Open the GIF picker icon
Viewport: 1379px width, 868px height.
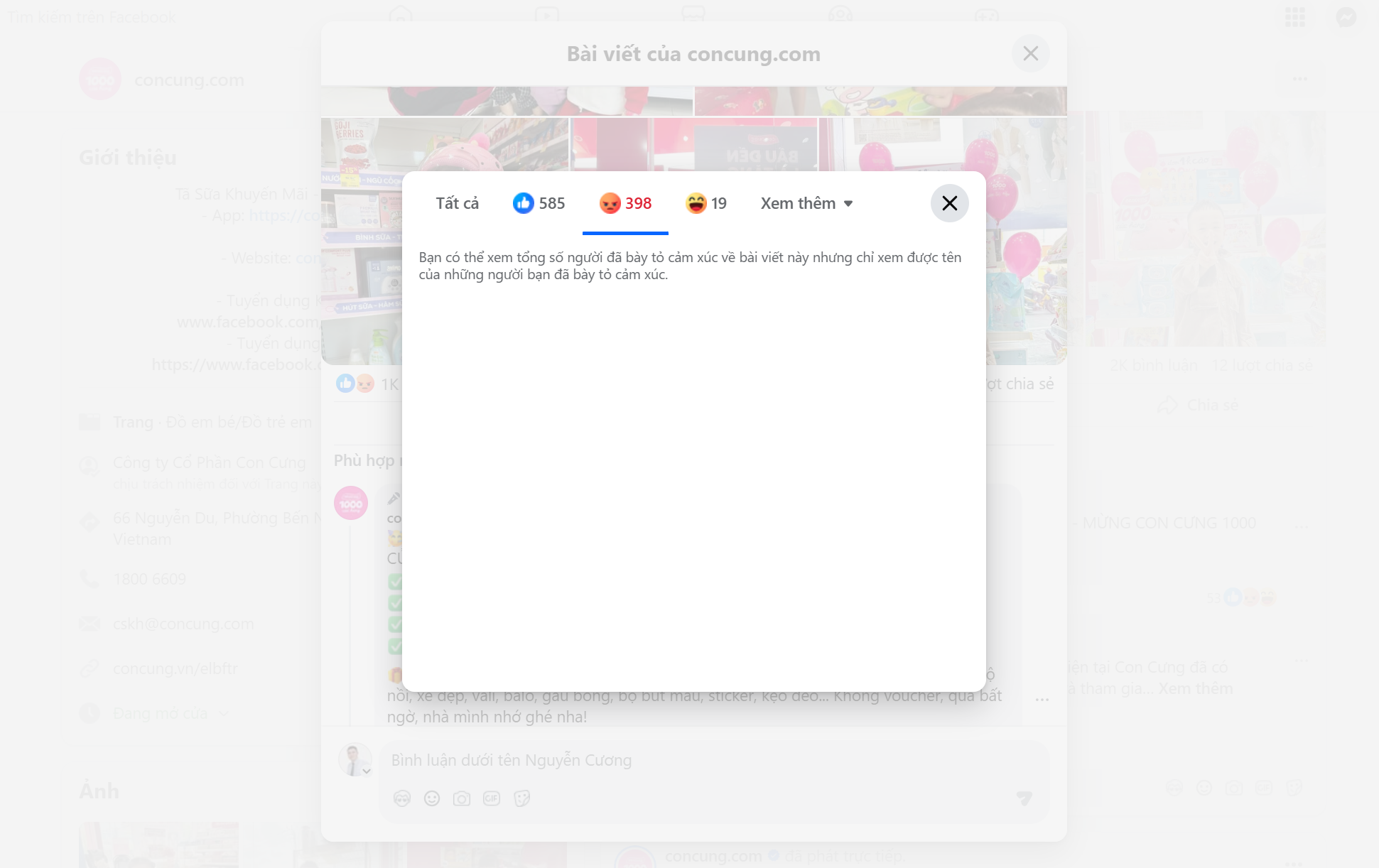click(x=492, y=798)
